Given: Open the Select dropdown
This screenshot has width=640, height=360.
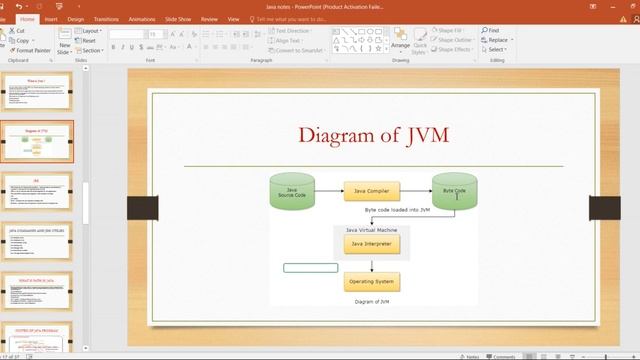Looking at the screenshot, I should 494,49.
